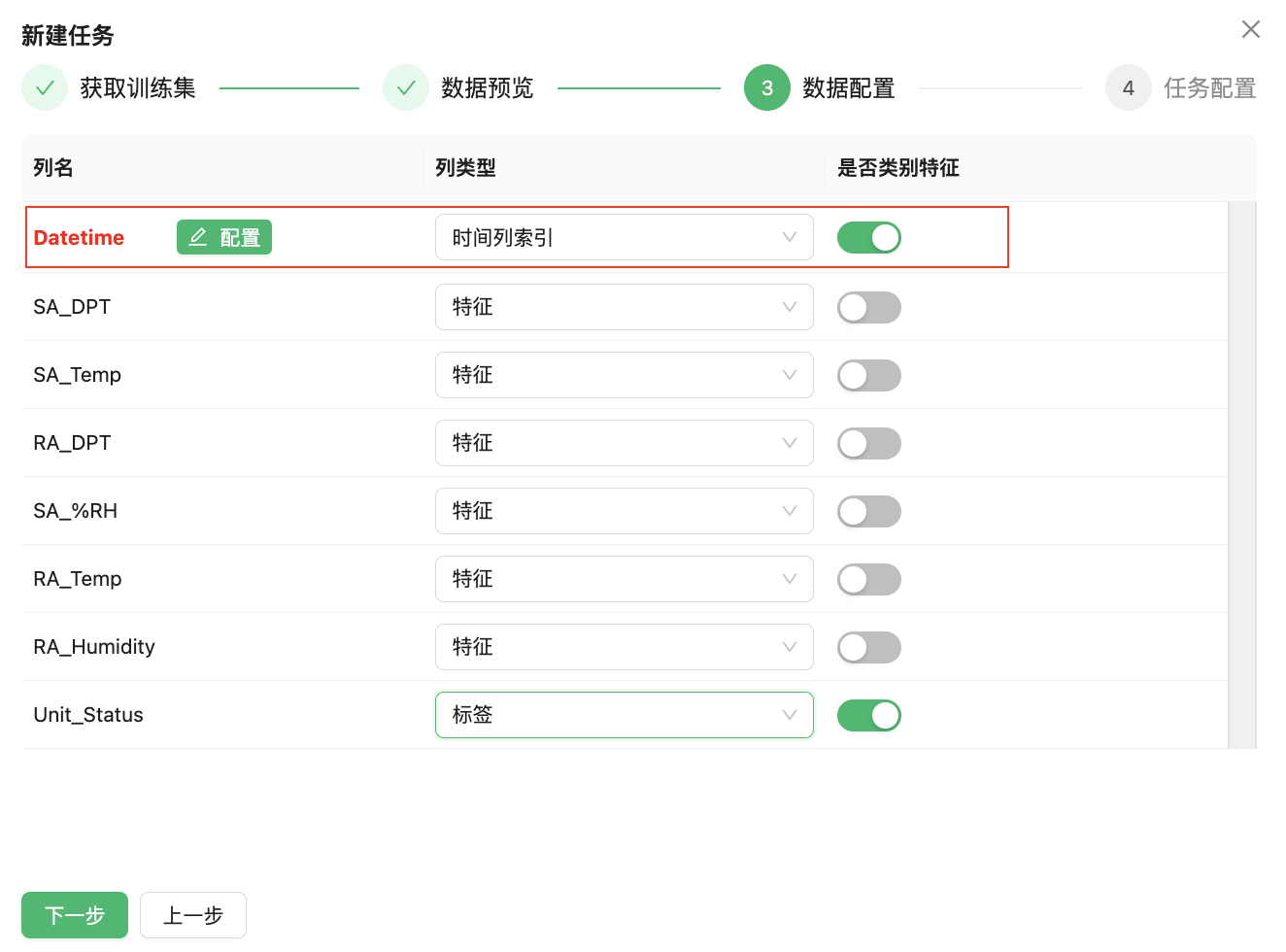Screen dimensions: 1286x952
Task: Open column type dropdown for SA_Temp
Action: (x=624, y=375)
